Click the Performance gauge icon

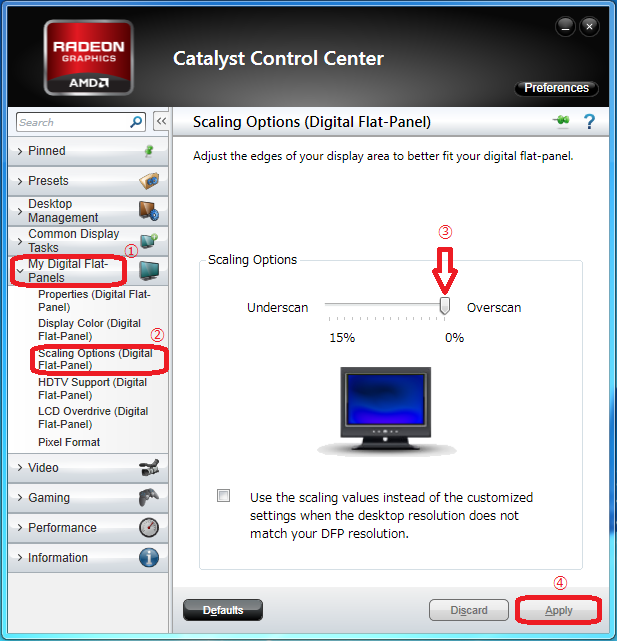coord(149,527)
